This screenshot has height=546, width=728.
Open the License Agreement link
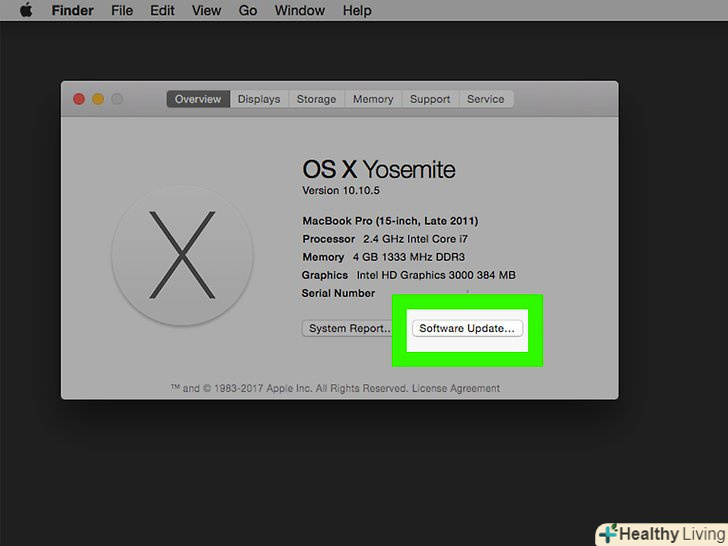point(456,388)
